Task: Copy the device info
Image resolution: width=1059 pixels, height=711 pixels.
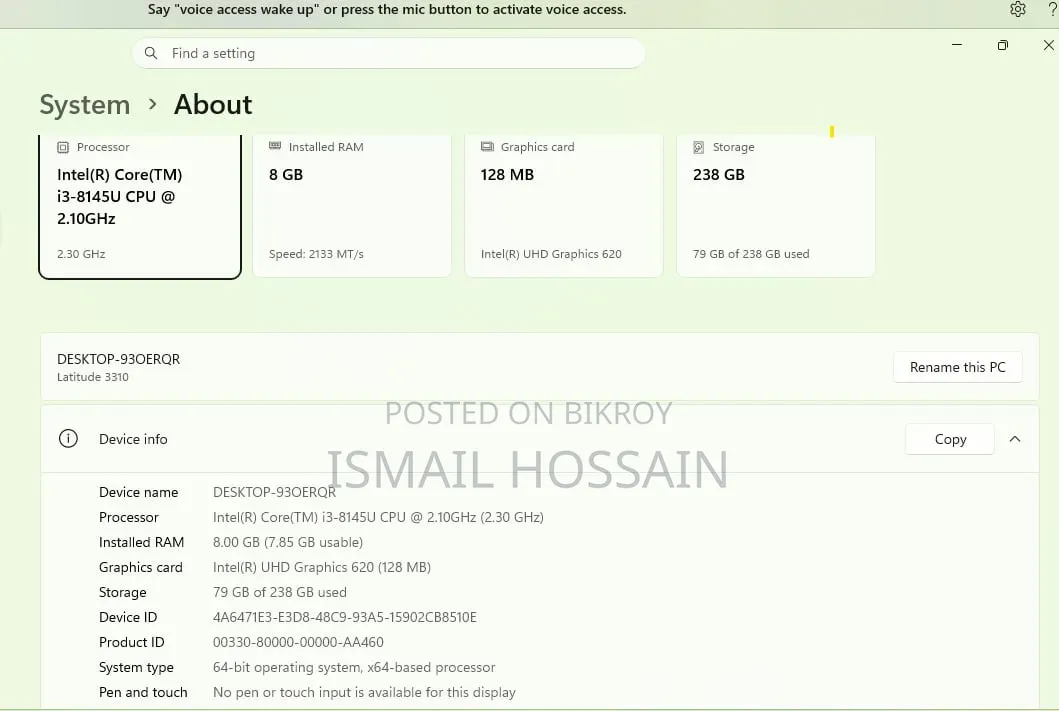Action: (950, 439)
